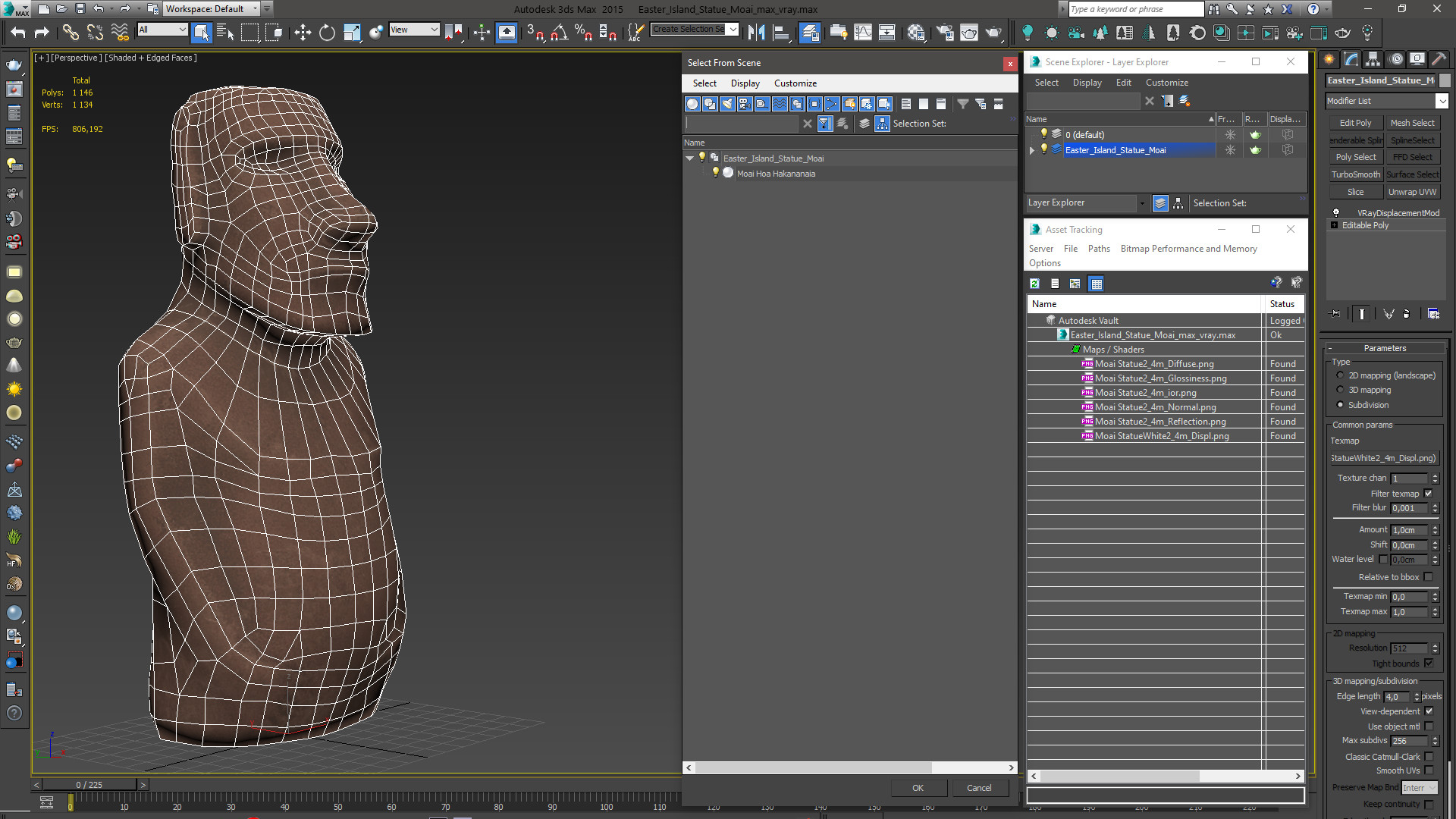
Task: Open Server menu in Asset Tracking
Action: tap(1040, 249)
